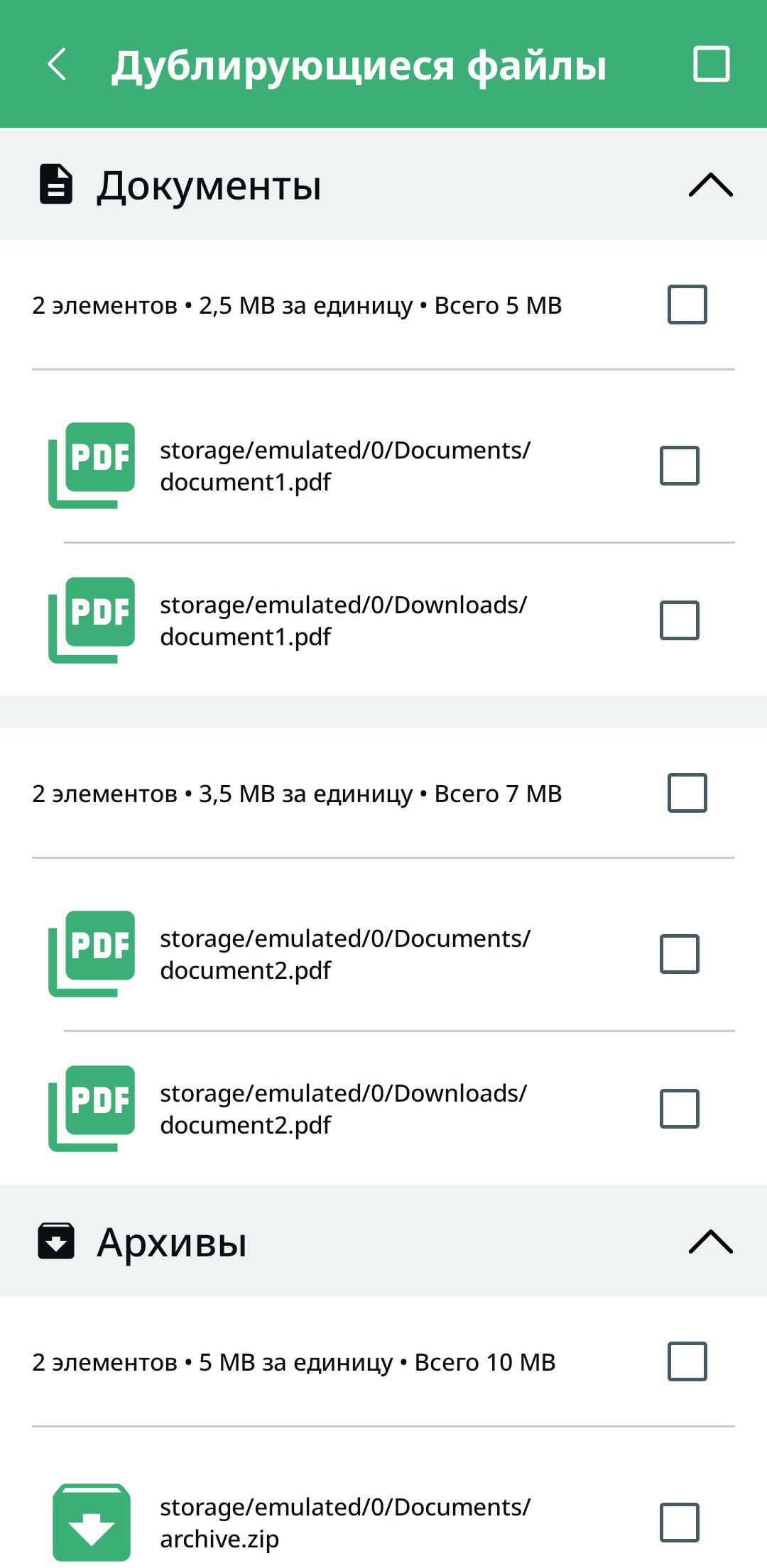Open Documents/document2.pdf path entry
The image size is (767, 1568).
click(x=345, y=954)
